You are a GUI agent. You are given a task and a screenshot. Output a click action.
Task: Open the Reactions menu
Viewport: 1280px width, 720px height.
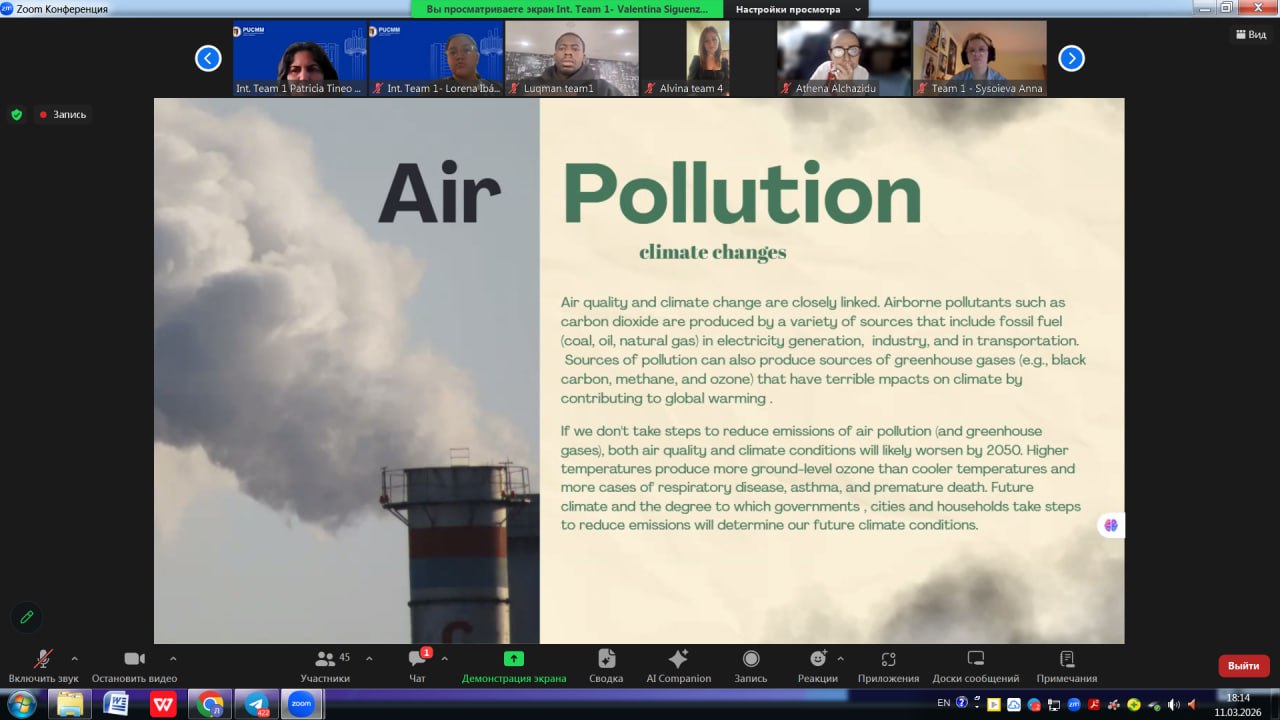pos(818,666)
